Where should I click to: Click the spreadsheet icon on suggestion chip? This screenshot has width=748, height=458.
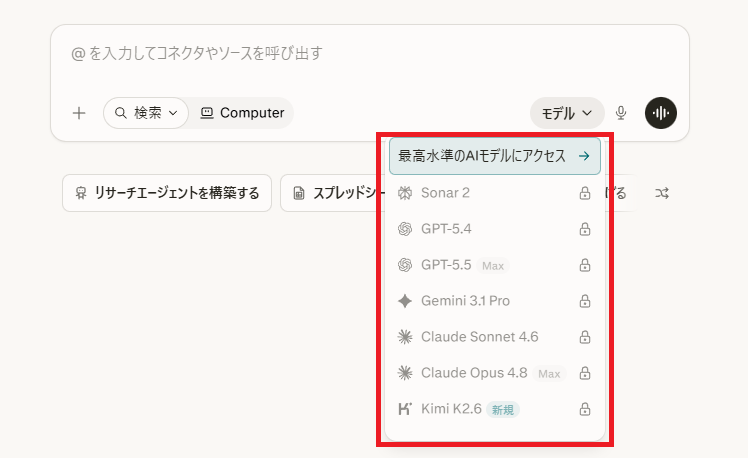click(299, 193)
